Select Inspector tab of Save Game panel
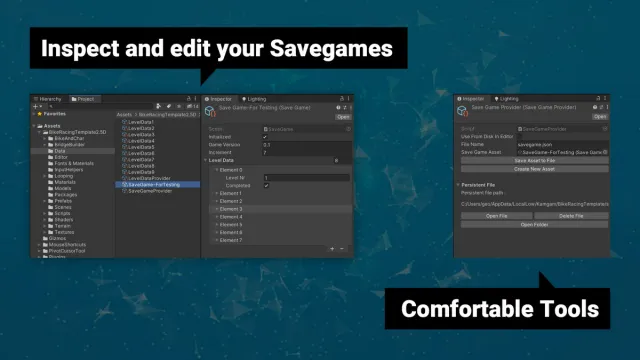Viewport: 640px width, 360px height. [x=218, y=99]
